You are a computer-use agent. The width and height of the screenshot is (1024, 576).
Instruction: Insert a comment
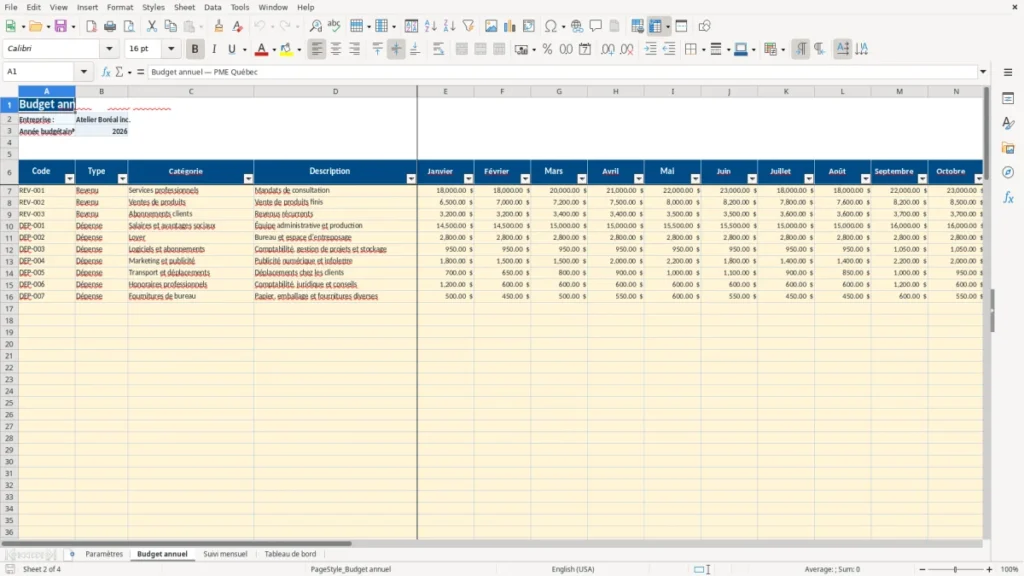pyautogui.click(x=596, y=26)
